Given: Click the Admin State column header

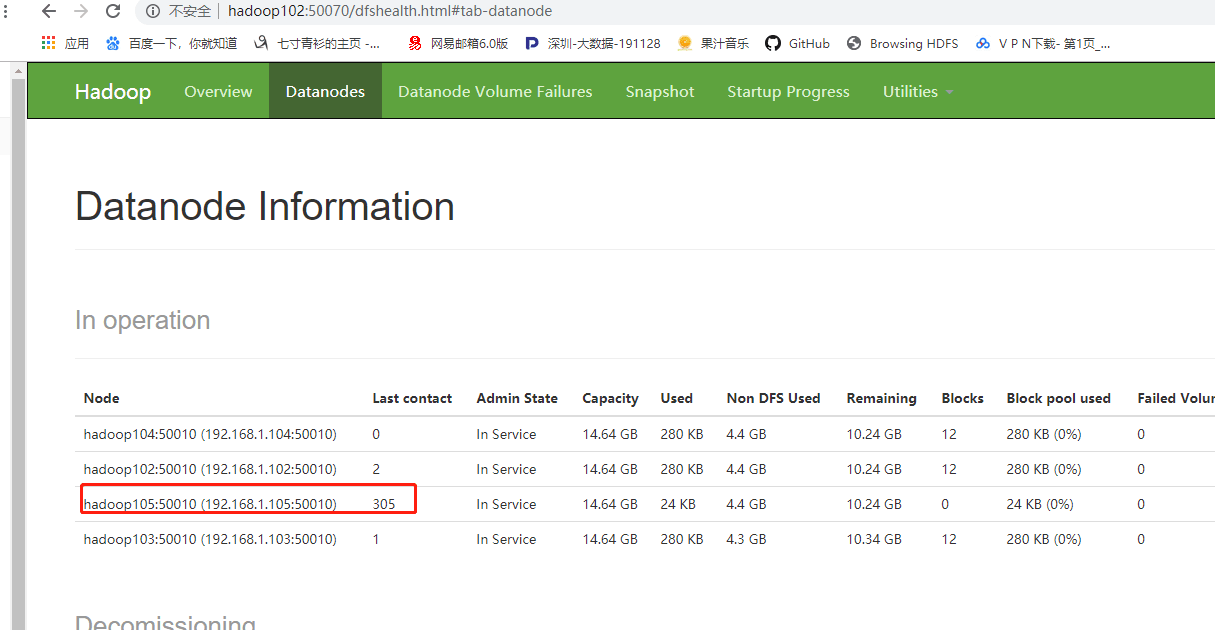Looking at the screenshot, I should (517, 398).
